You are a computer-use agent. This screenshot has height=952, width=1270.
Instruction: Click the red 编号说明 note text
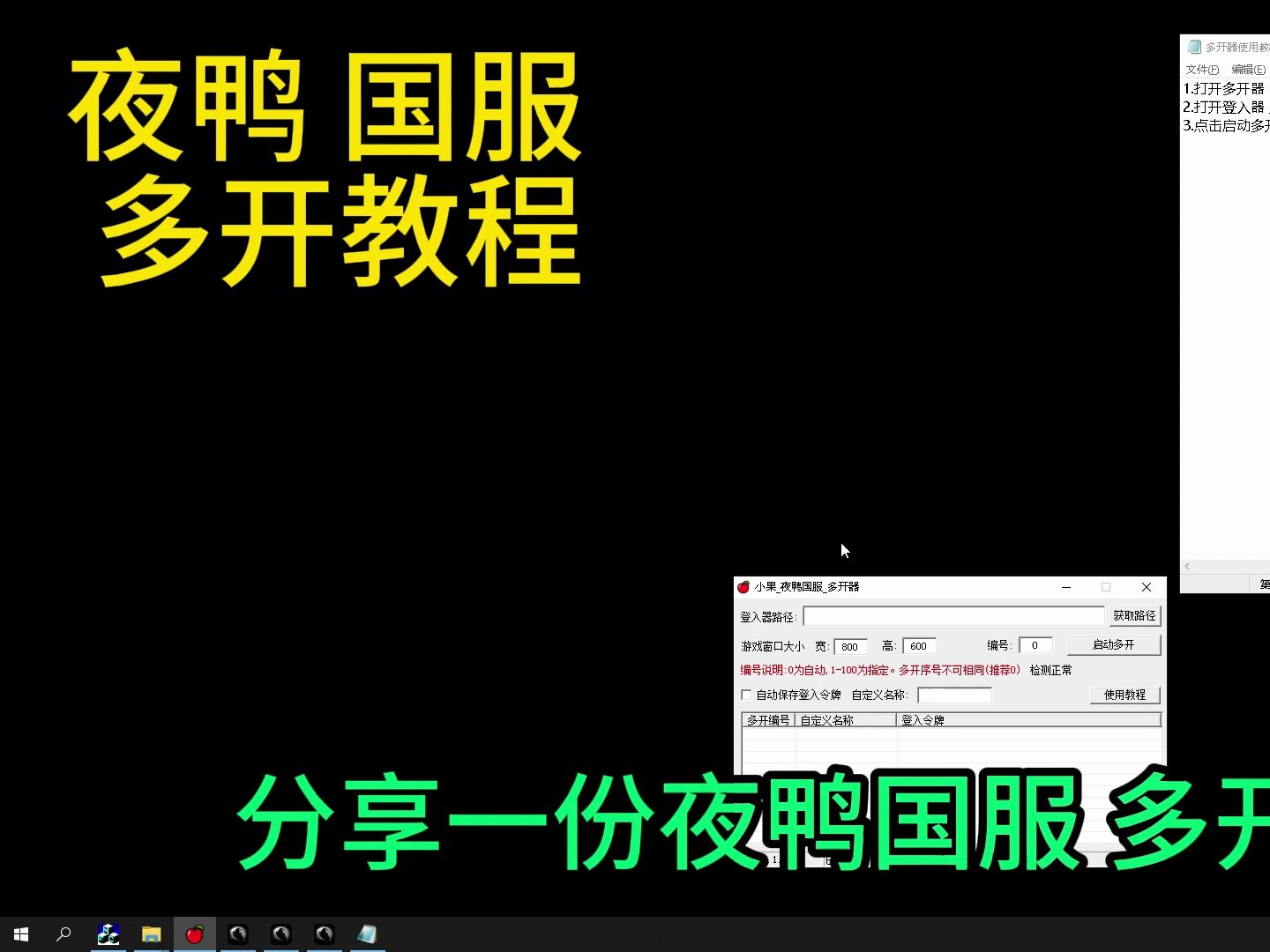point(880,670)
